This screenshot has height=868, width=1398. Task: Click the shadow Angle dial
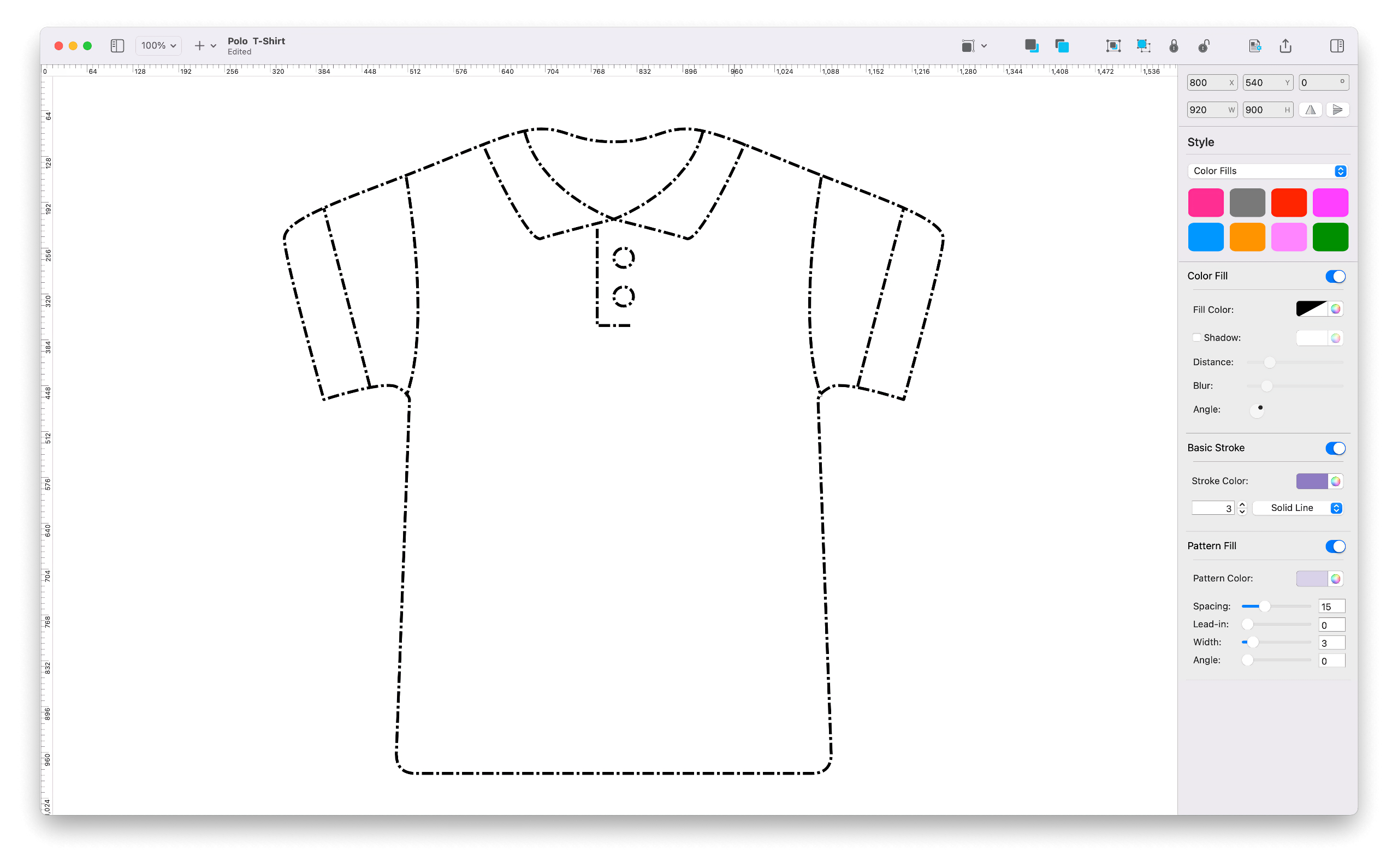pyautogui.click(x=1257, y=410)
